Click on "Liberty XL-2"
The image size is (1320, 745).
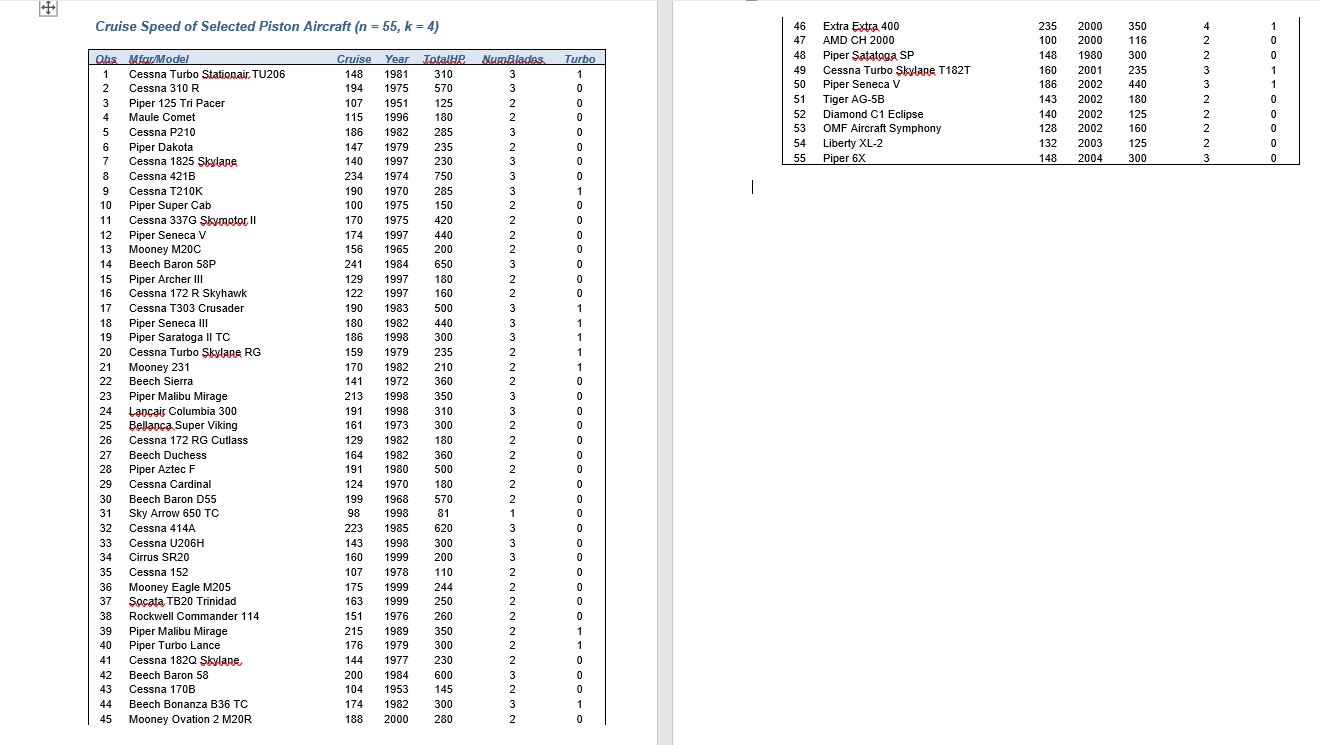click(x=854, y=143)
